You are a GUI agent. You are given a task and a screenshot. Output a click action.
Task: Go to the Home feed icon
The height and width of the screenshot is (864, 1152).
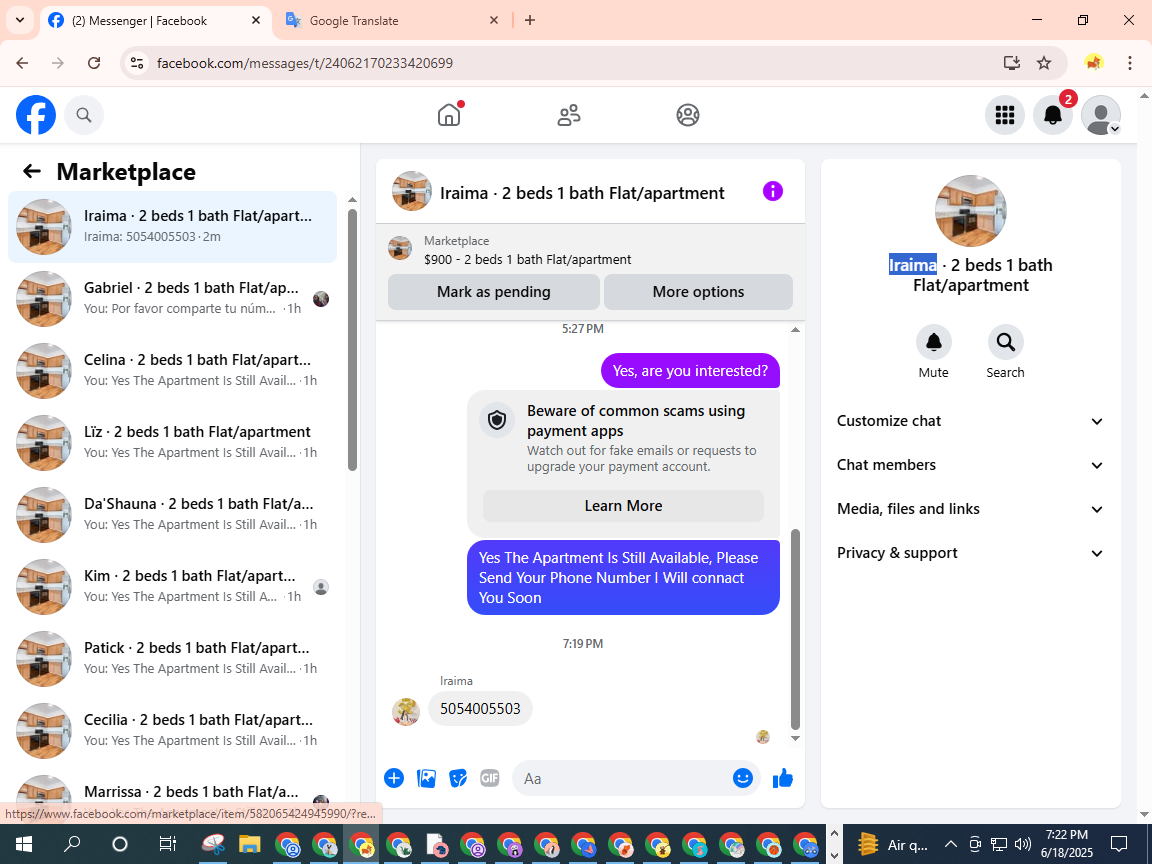pos(449,115)
